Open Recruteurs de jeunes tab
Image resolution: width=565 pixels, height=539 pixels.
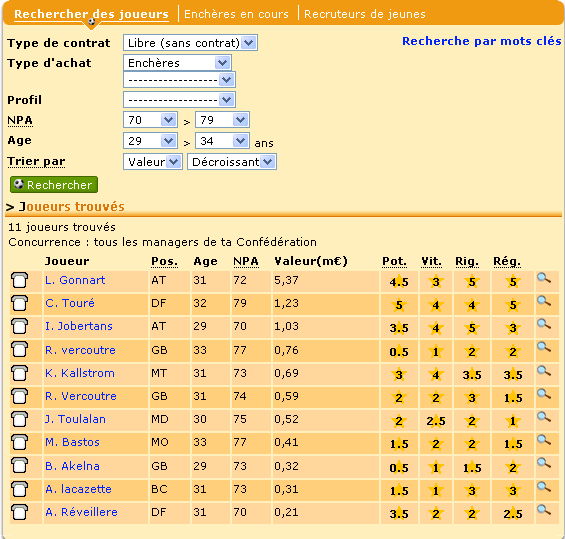coord(365,14)
